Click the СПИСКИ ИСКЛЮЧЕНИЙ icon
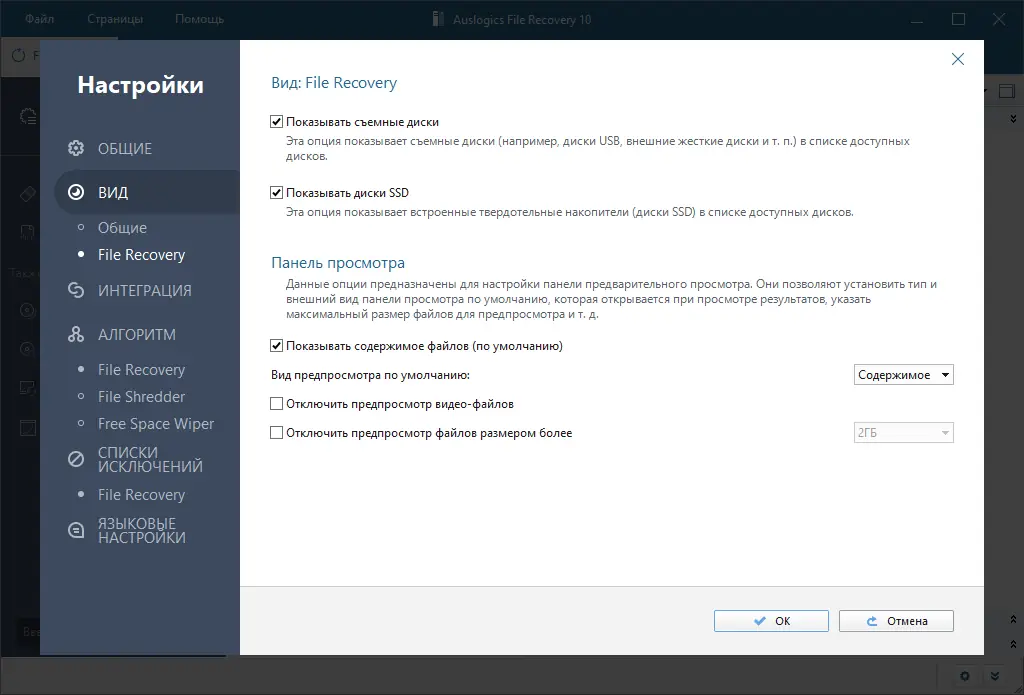 click(76, 459)
